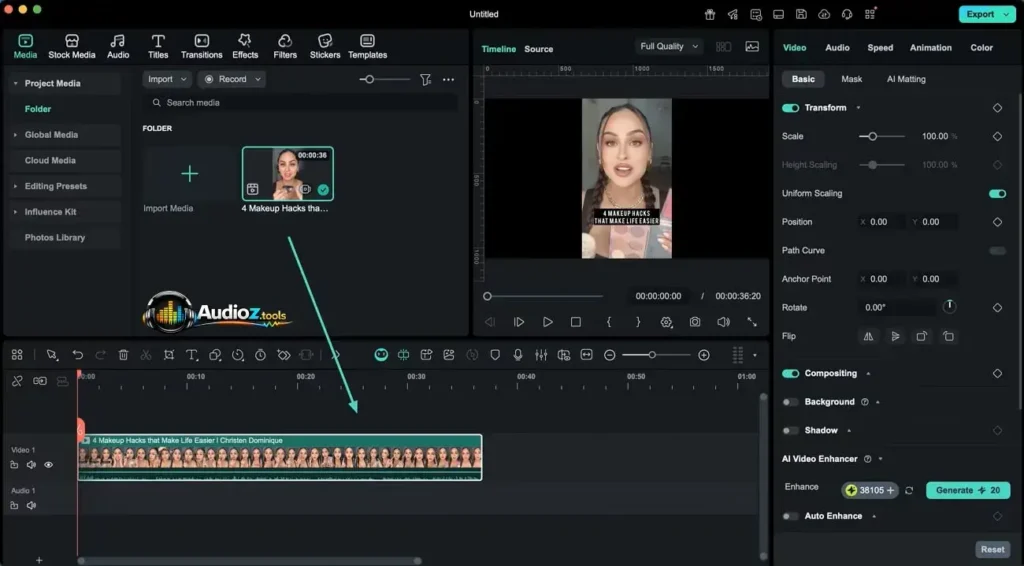Open the Transitions panel
This screenshot has height=566, width=1024.
[x=201, y=47]
